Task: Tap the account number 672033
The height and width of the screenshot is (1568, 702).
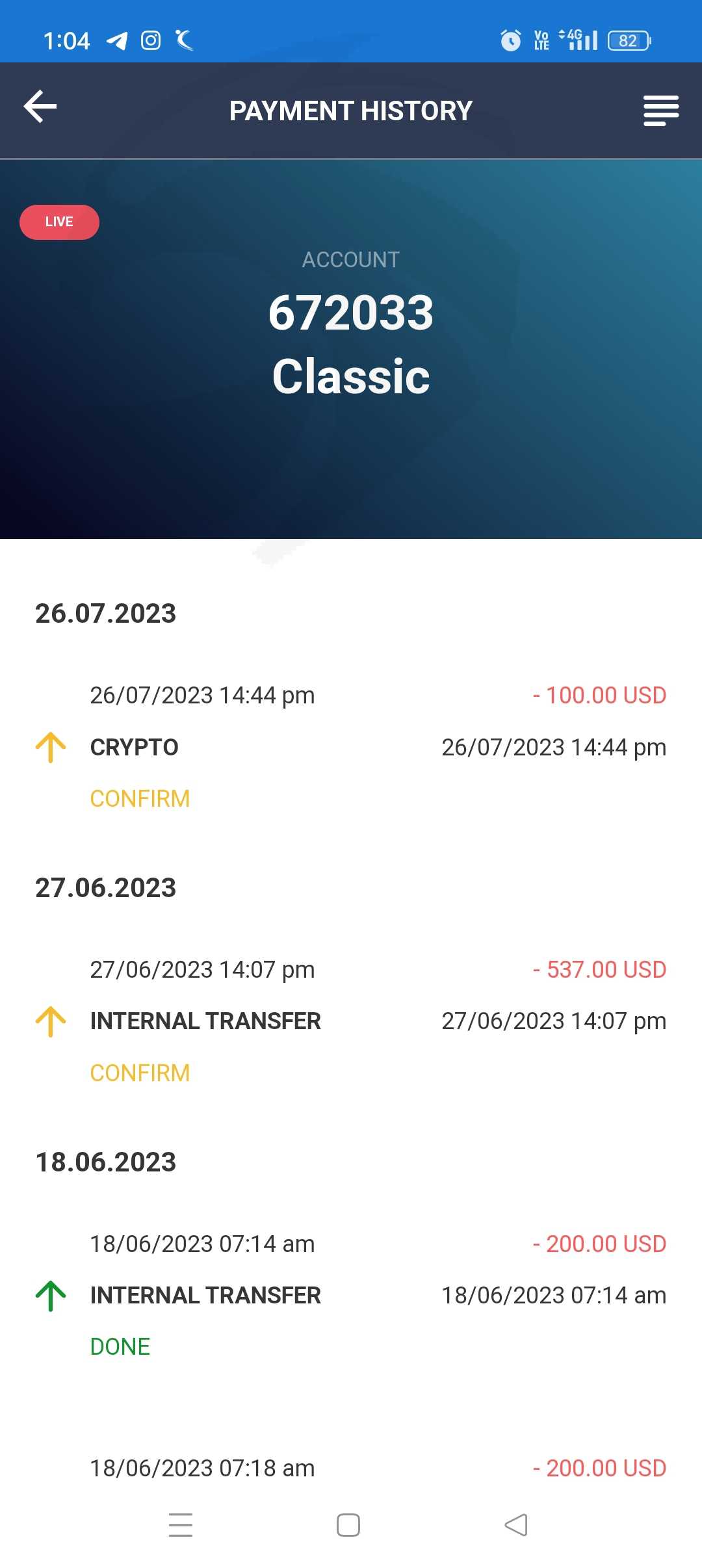Action: pos(351,313)
